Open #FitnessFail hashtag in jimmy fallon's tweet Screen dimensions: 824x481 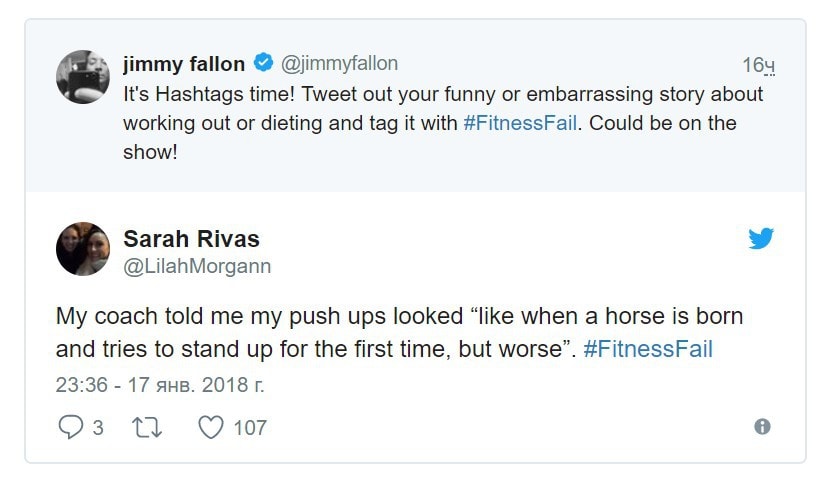520,123
